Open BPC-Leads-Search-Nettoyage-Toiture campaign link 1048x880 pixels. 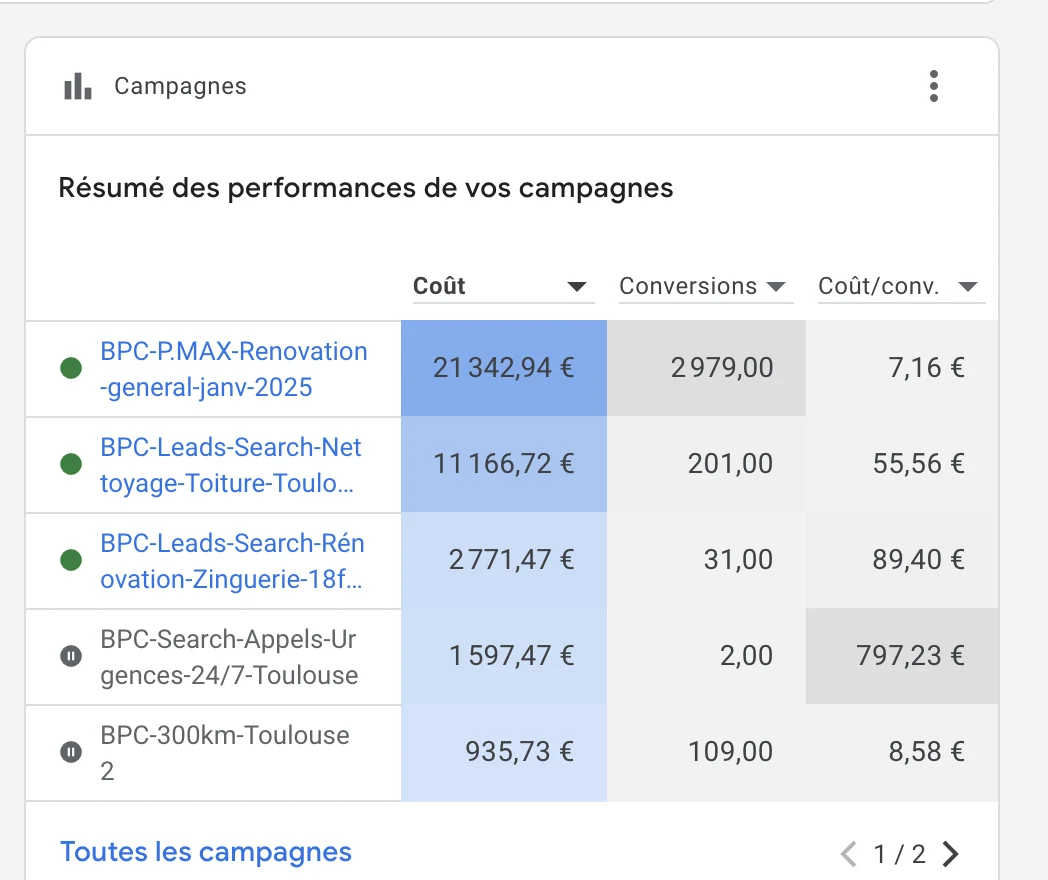[x=231, y=465]
